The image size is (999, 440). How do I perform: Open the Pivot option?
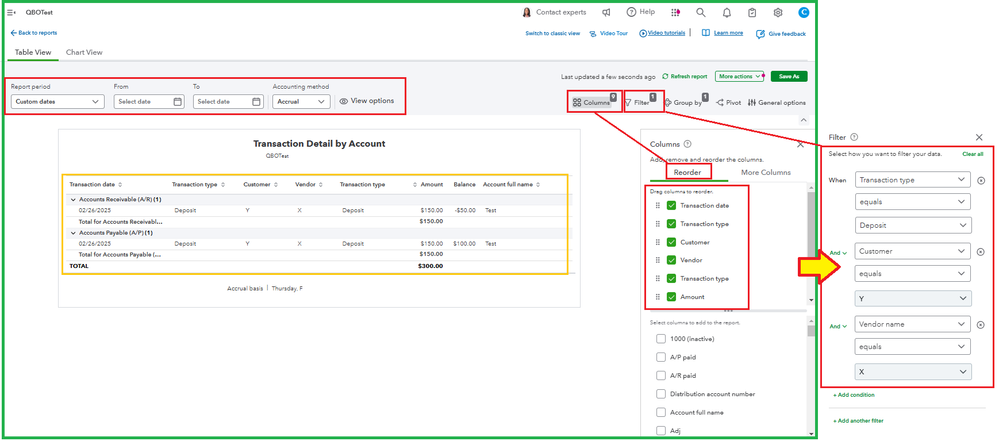pyautogui.click(x=729, y=102)
